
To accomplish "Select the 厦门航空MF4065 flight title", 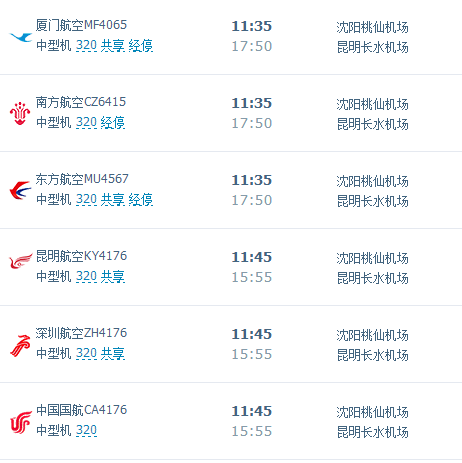I will coord(81,25).
